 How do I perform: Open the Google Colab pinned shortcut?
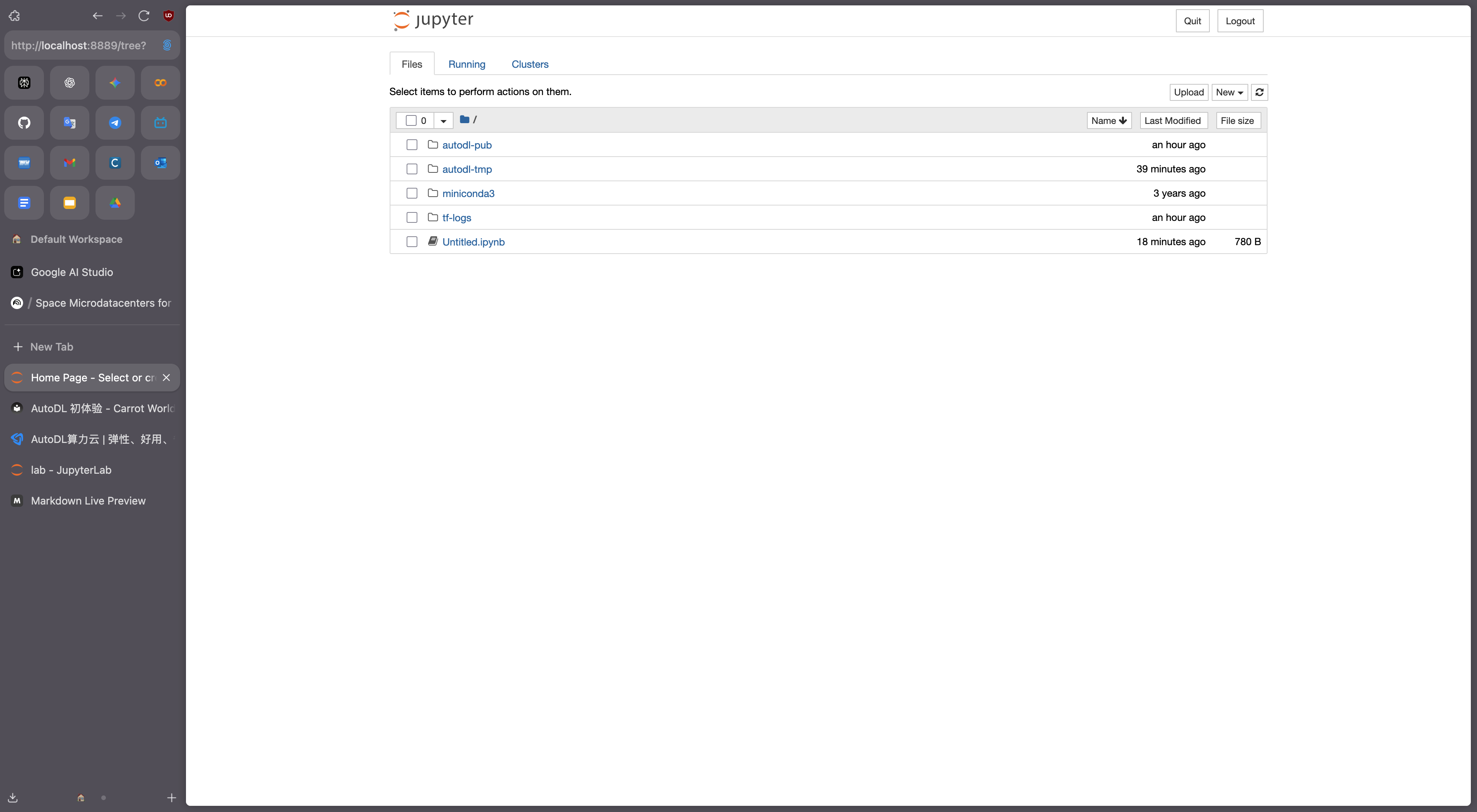160,82
